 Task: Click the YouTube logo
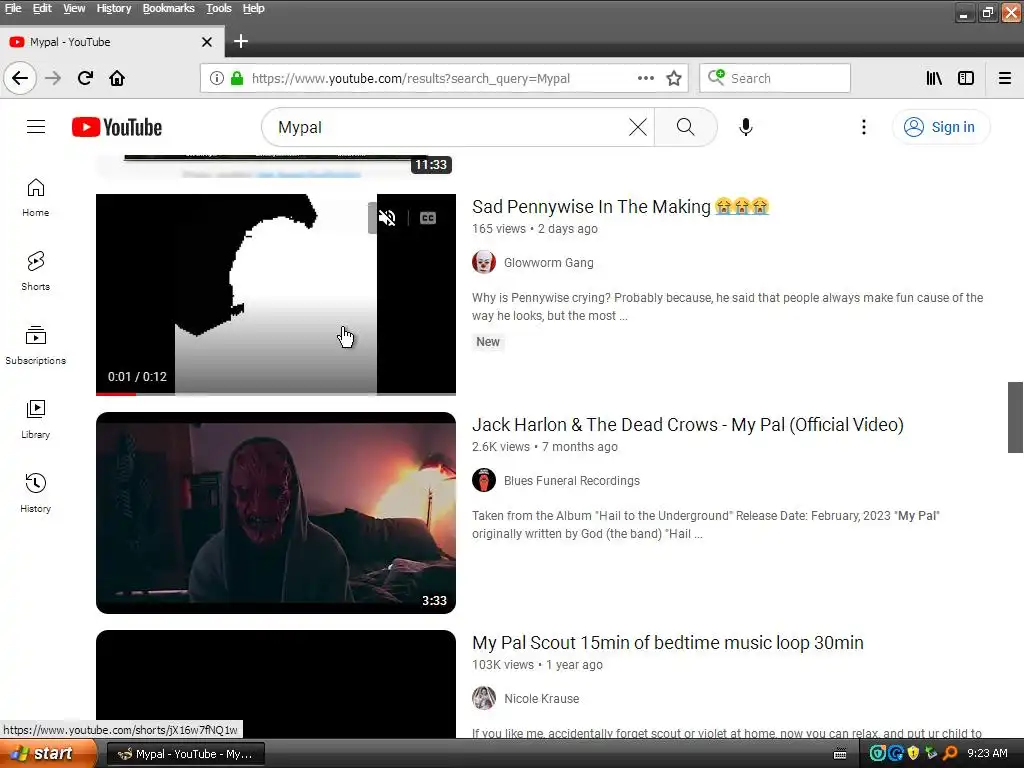[117, 127]
